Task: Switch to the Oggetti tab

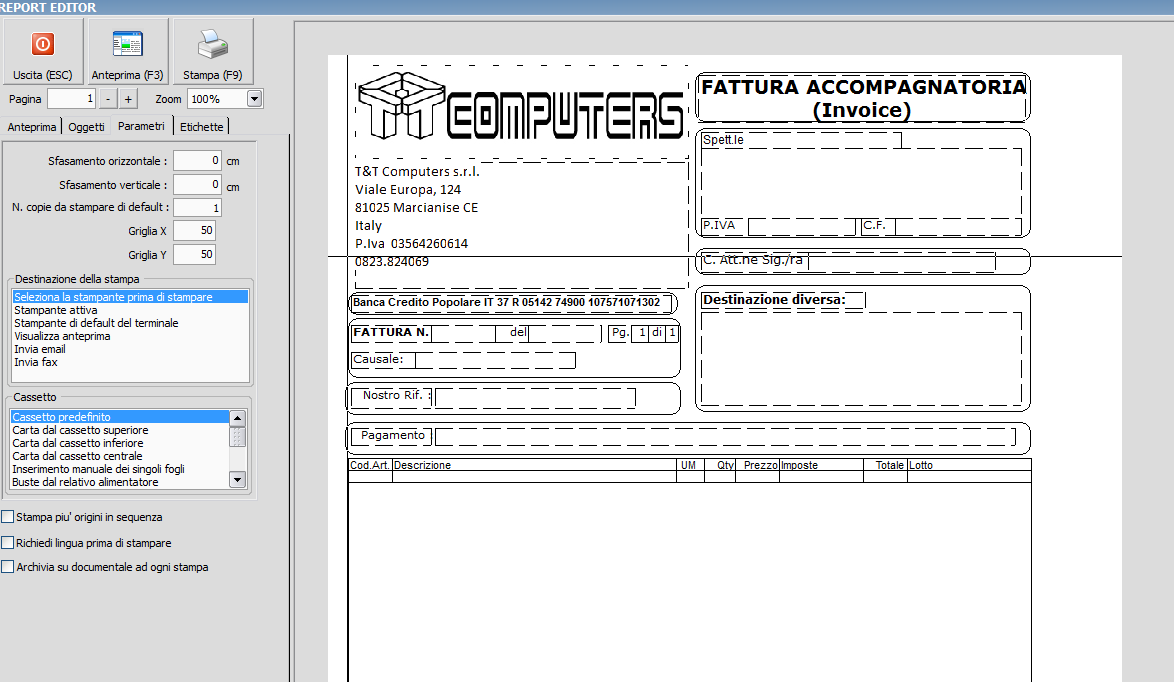Action: (86, 127)
